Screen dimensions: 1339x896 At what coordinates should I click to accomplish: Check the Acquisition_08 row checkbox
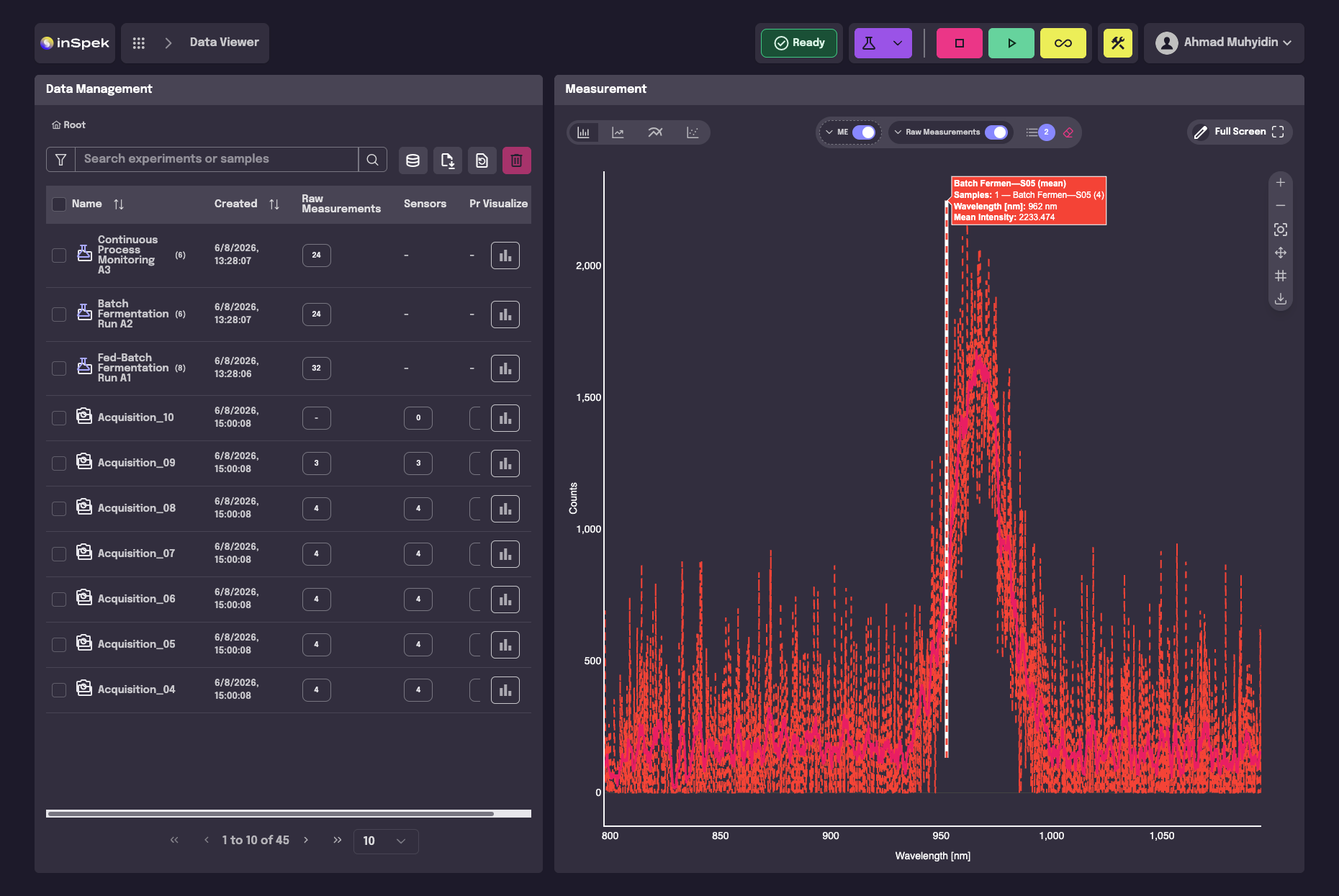pyautogui.click(x=59, y=509)
